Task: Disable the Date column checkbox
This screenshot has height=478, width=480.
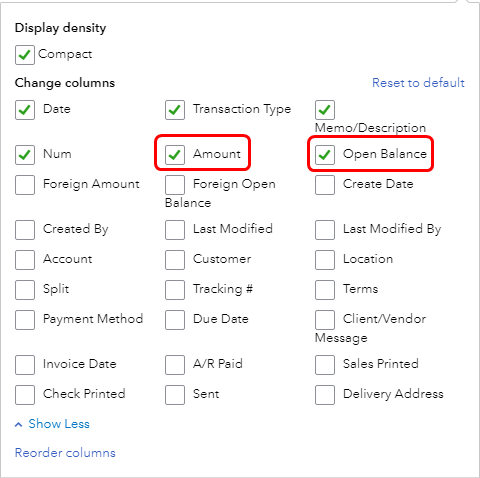Action: tap(25, 110)
